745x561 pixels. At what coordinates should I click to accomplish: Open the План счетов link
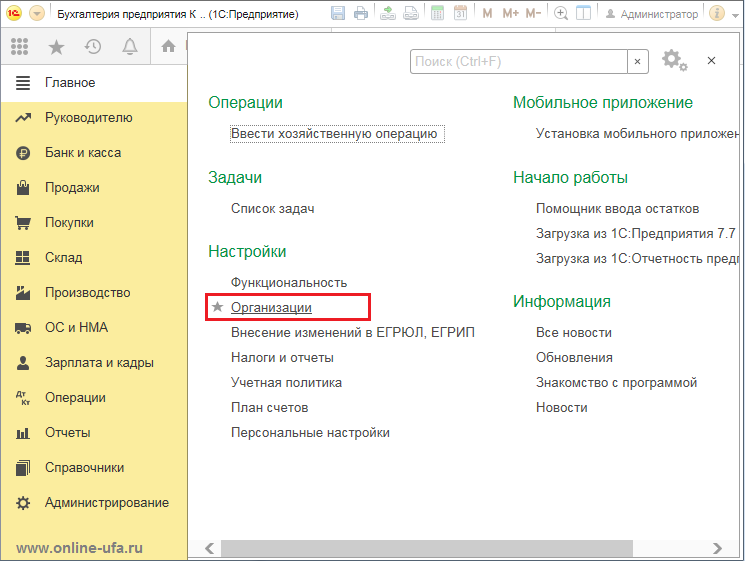269,408
